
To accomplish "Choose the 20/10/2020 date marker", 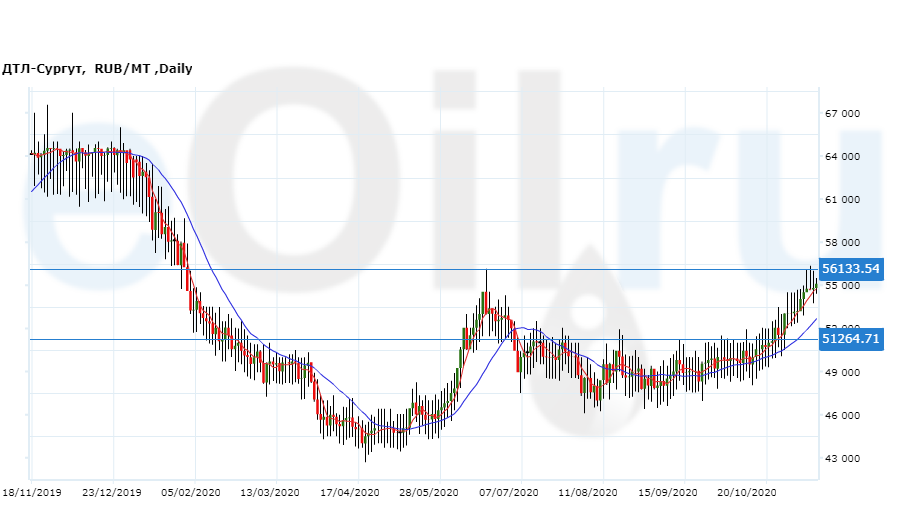I will coord(749,493).
